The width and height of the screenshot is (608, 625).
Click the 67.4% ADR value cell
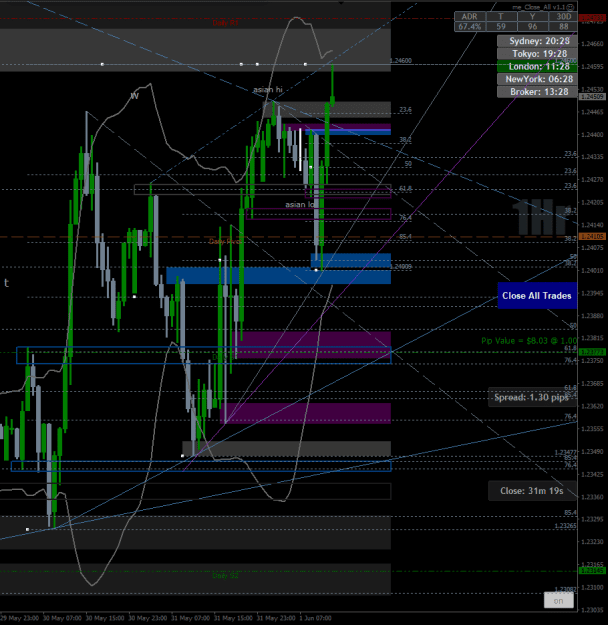[470, 27]
